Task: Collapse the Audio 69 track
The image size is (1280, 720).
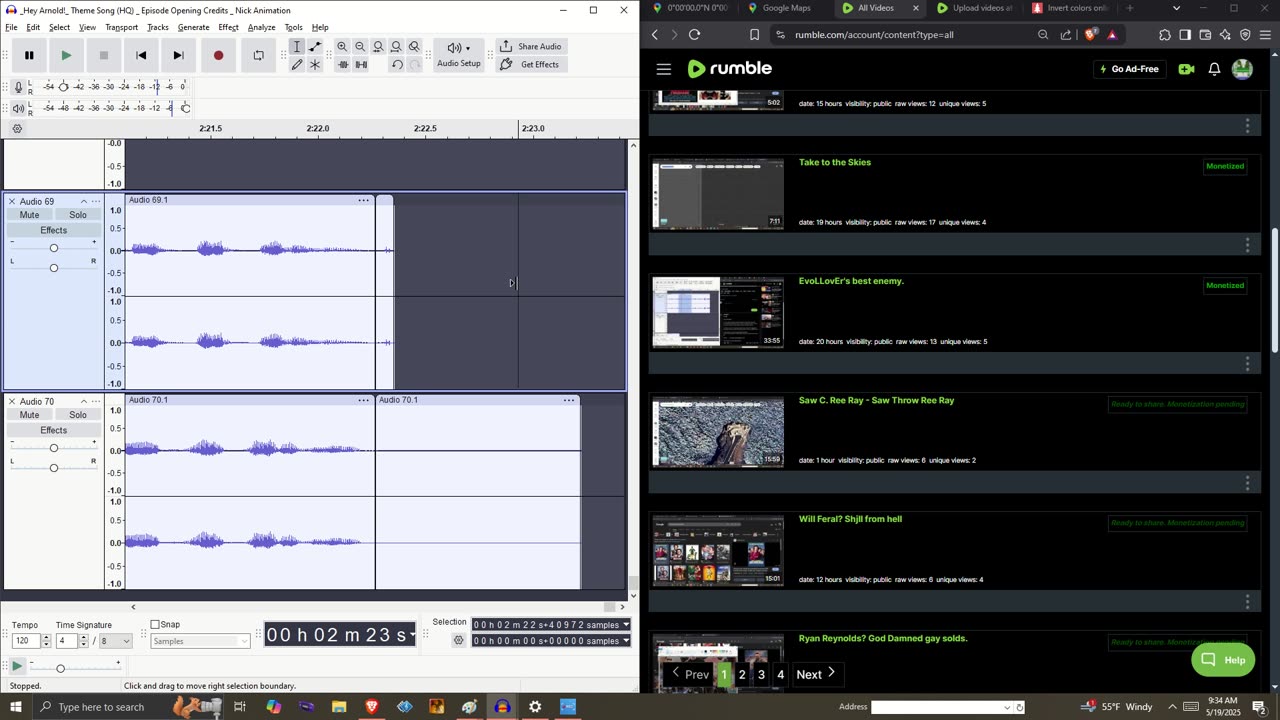Action: 84,201
